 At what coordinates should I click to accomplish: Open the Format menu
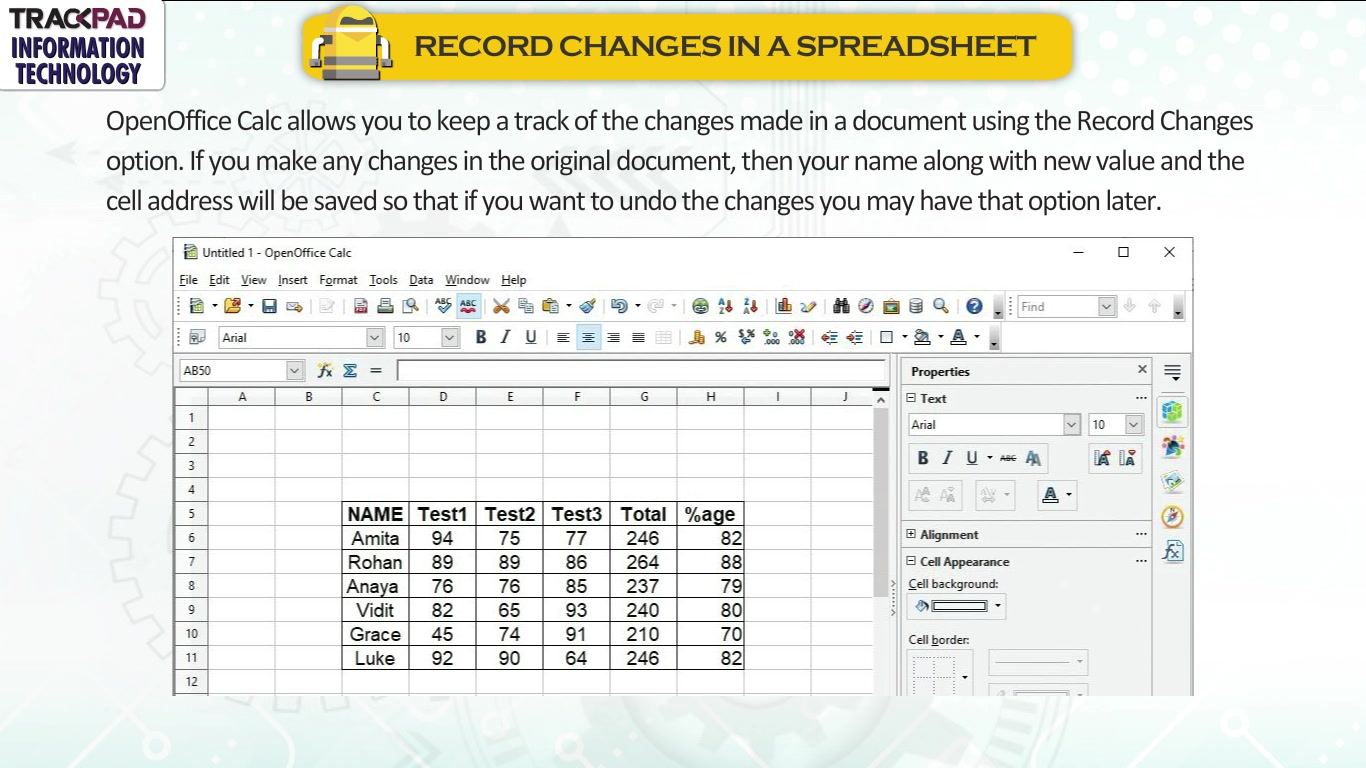pyautogui.click(x=338, y=280)
